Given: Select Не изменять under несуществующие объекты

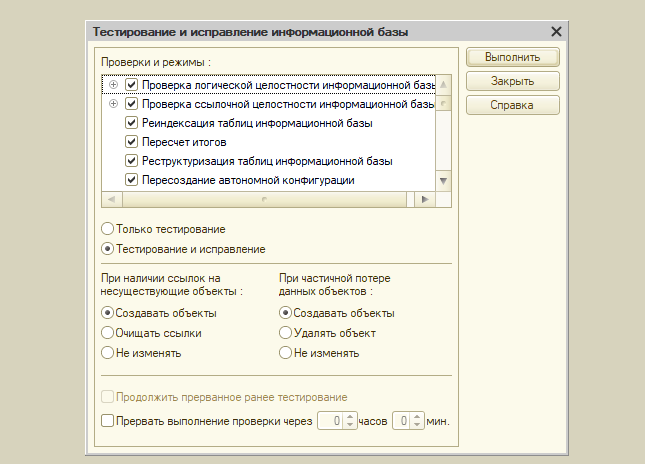Looking at the screenshot, I should point(108,353).
